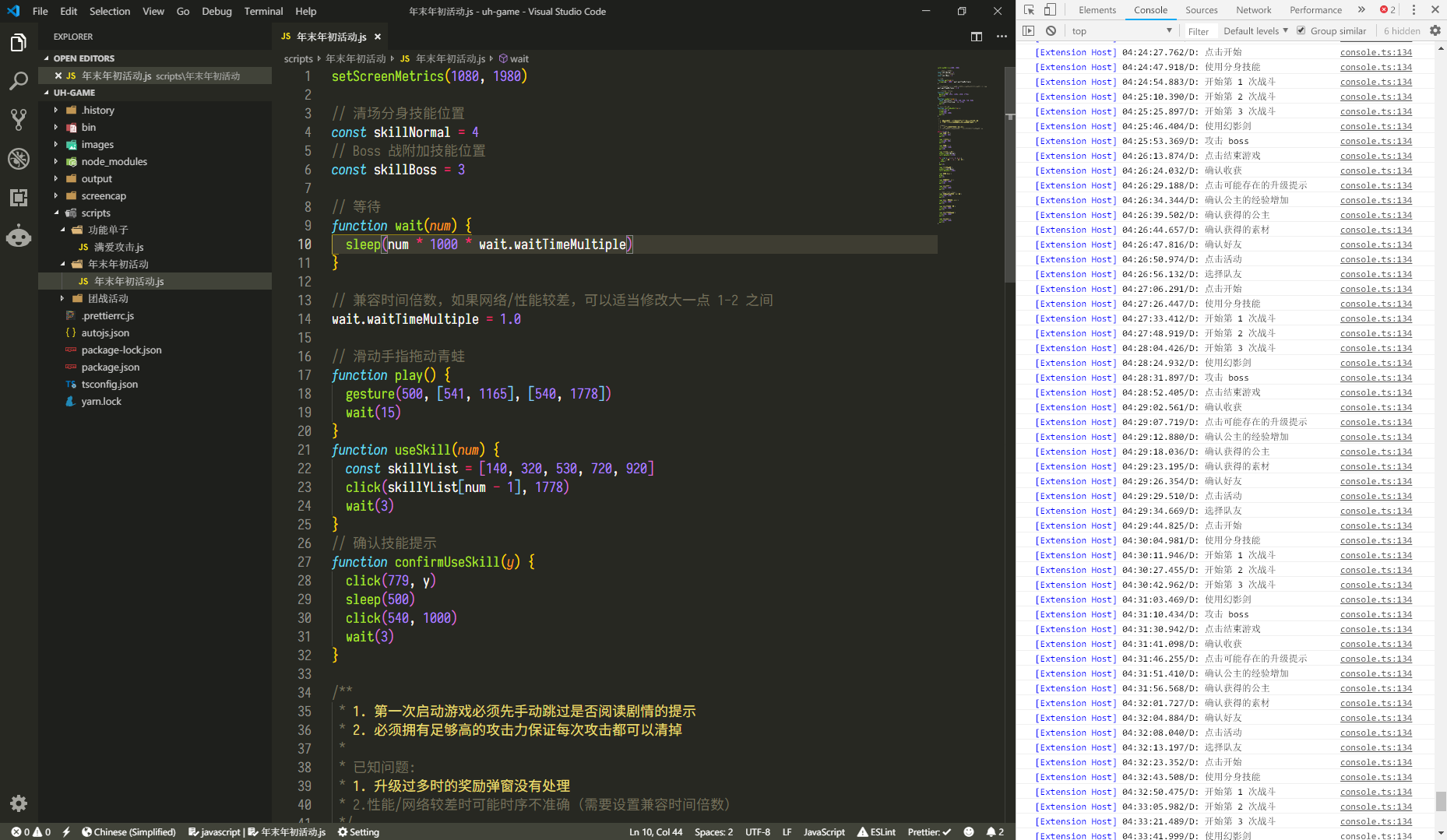The width and height of the screenshot is (1447, 840).
Task: Click wait symbol in breadcrumb
Action: click(x=514, y=58)
